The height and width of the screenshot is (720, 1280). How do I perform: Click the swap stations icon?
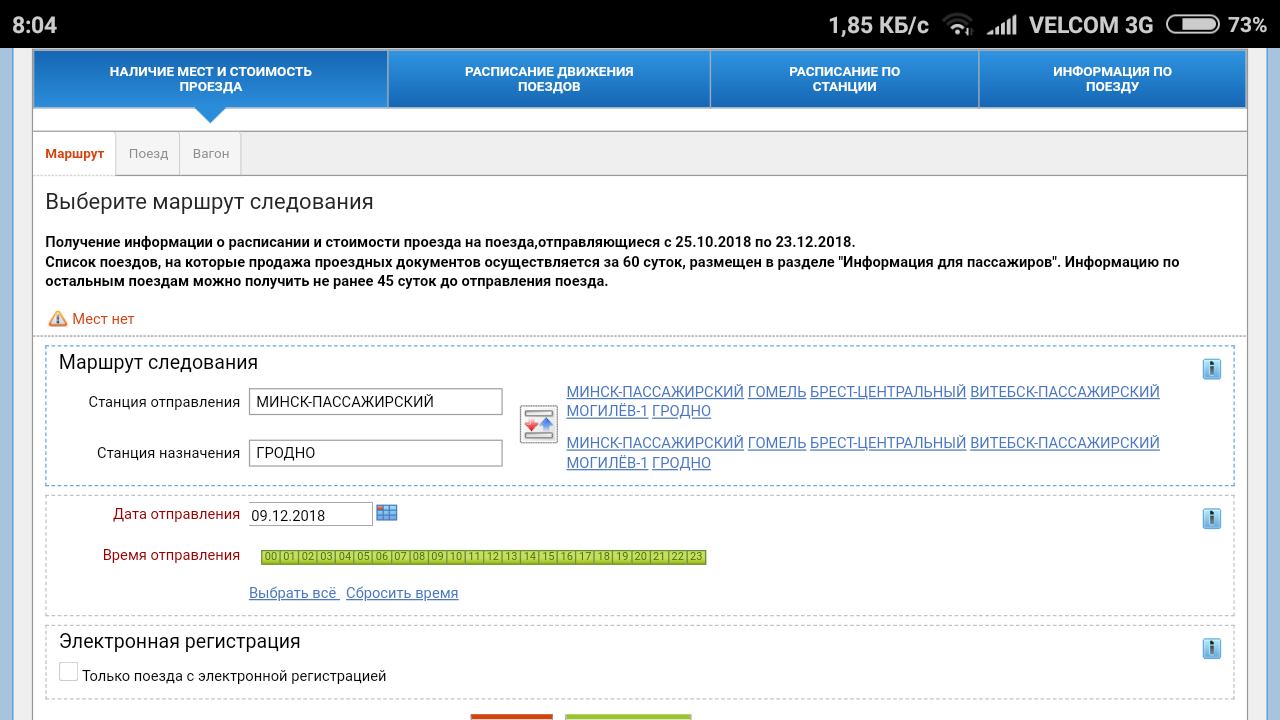coord(538,425)
